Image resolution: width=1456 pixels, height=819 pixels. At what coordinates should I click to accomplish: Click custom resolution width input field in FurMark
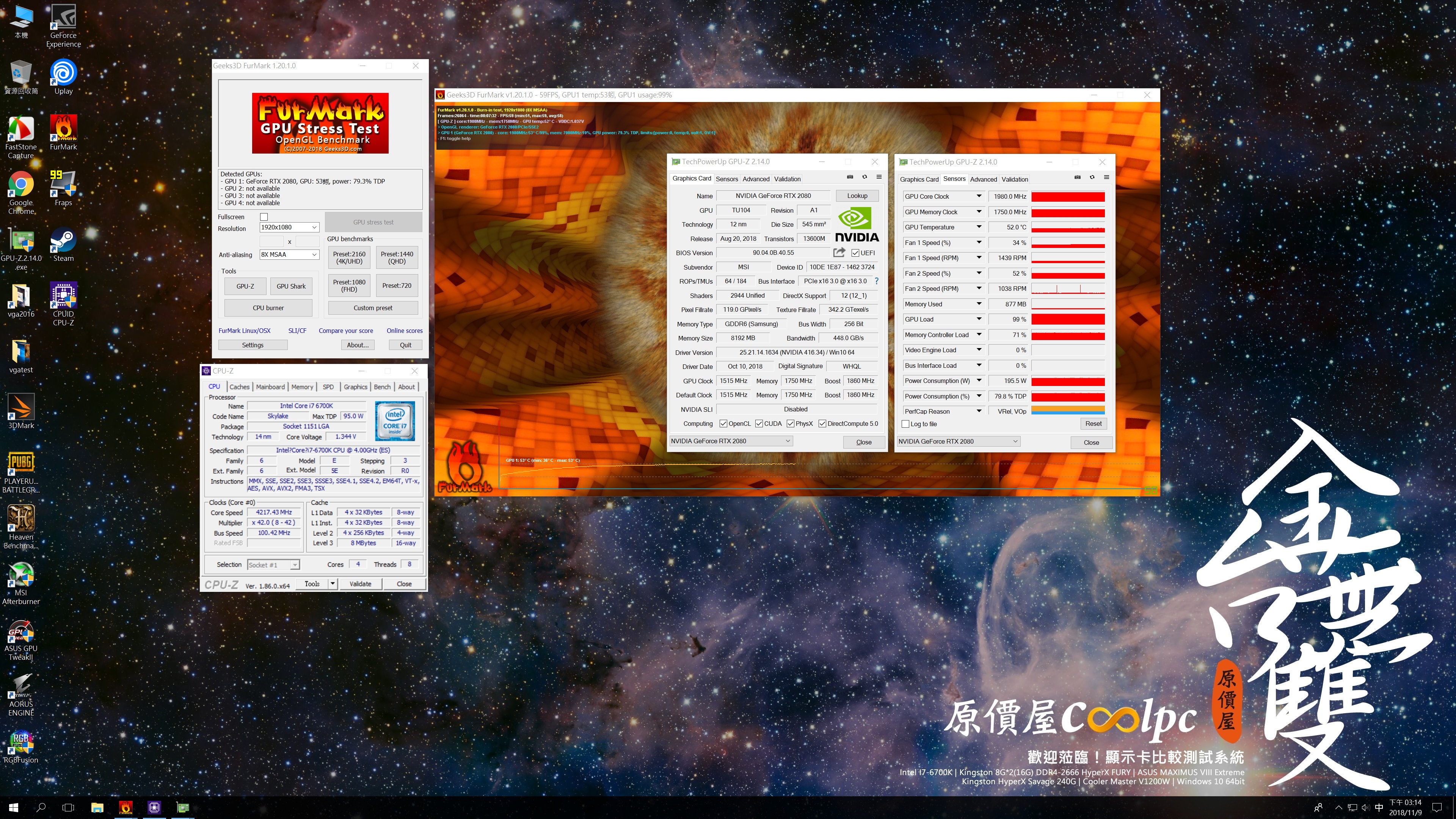(271, 242)
